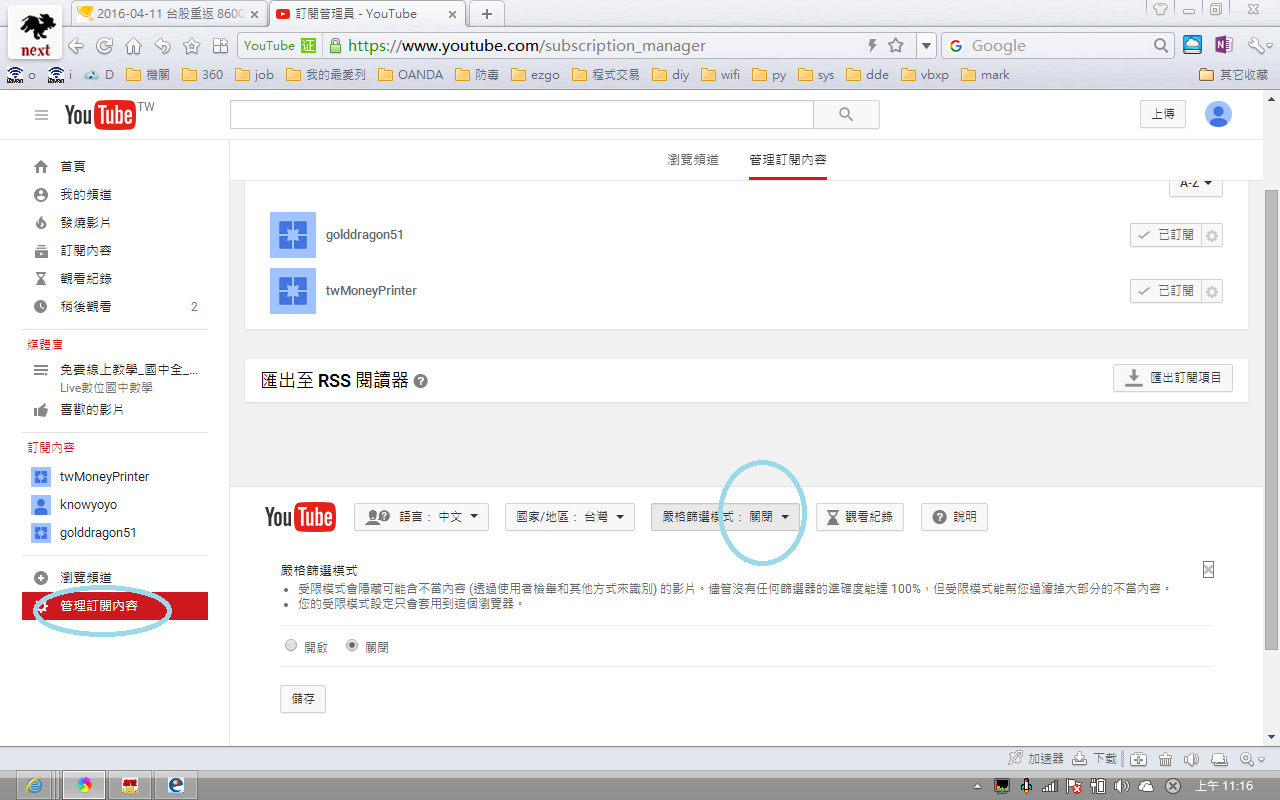Open the OANDA bookmarks folder
Viewport: 1280px width, 800px height.
click(410, 75)
